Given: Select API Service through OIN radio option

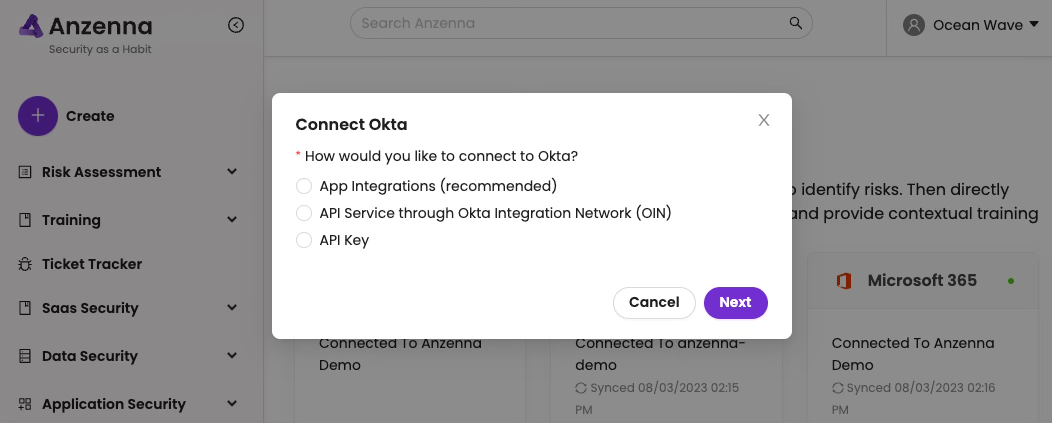Looking at the screenshot, I should coord(304,213).
